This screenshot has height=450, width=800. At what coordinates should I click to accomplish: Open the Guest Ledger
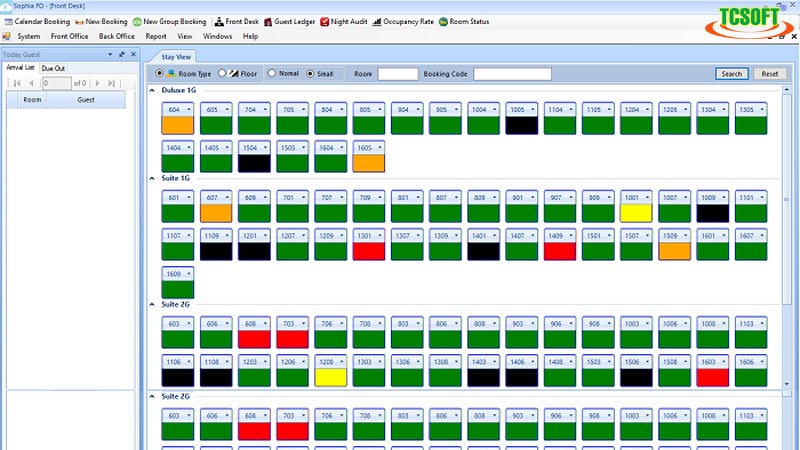[x=290, y=21]
